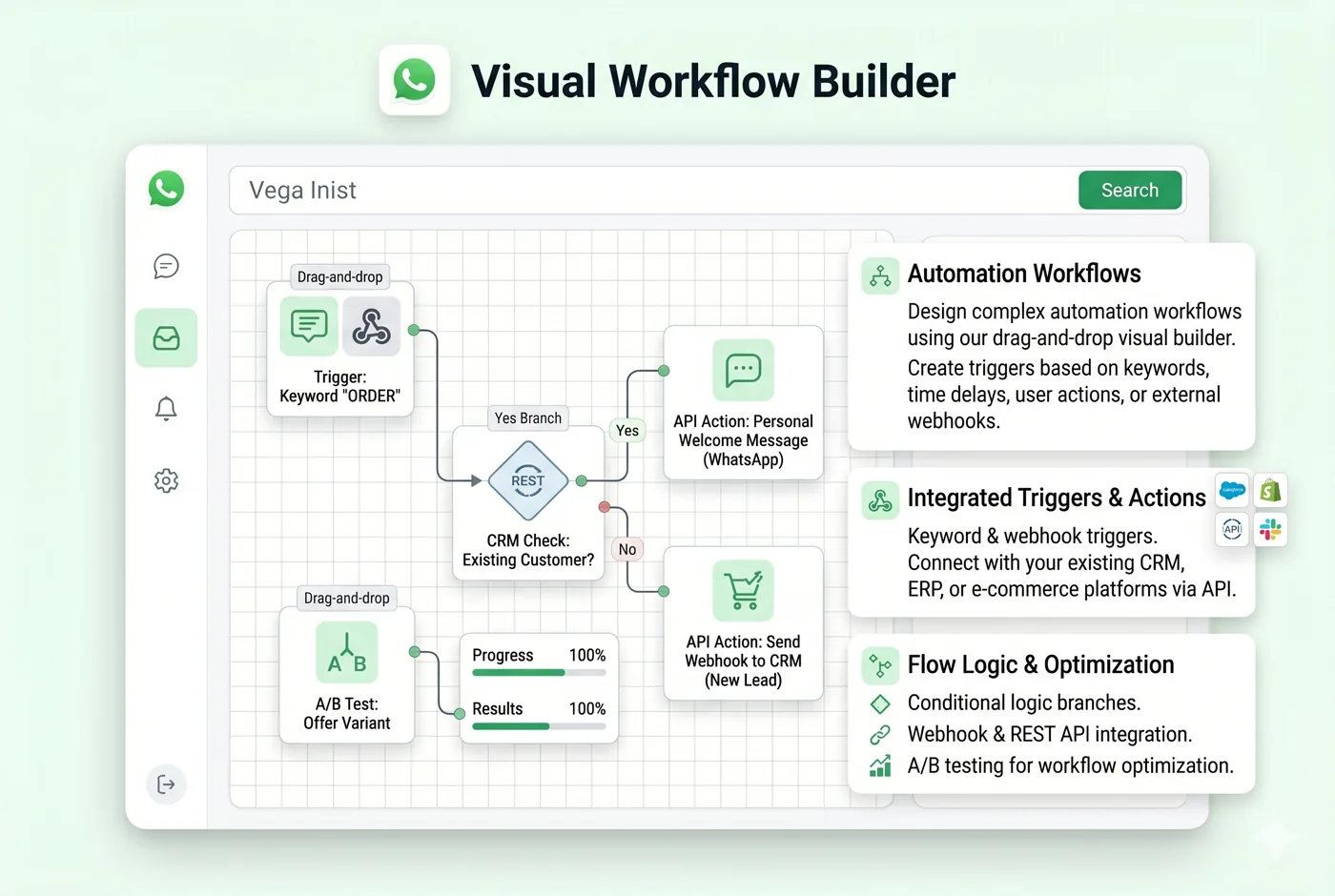Image resolution: width=1335 pixels, height=896 pixels.
Task: Select the webhook icon in Trigger node
Action: pyautogui.click(x=371, y=326)
